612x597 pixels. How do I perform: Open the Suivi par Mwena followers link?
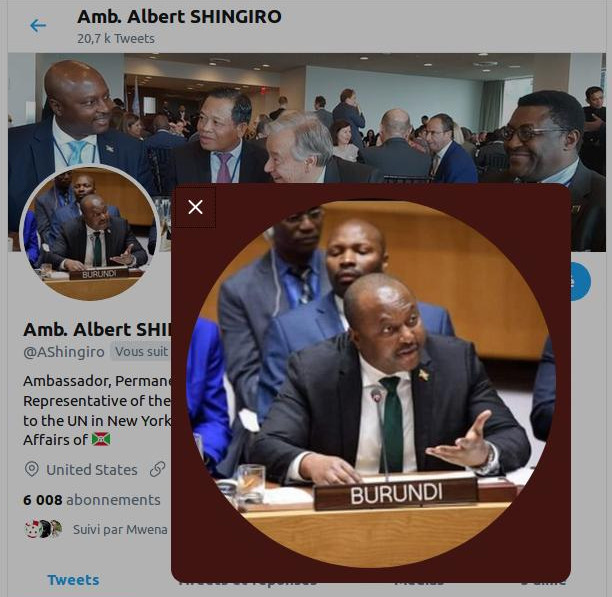coord(120,529)
